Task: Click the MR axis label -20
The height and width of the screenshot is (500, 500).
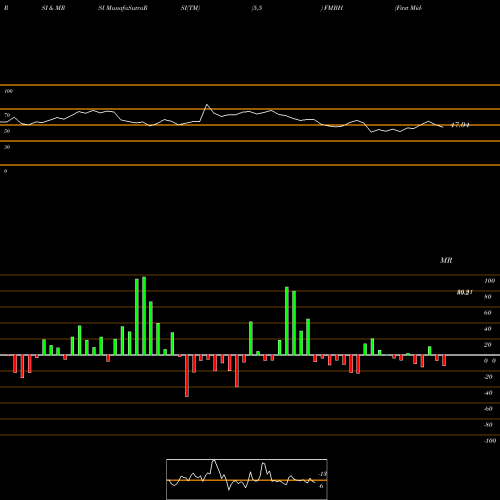Action: [488, 377]
